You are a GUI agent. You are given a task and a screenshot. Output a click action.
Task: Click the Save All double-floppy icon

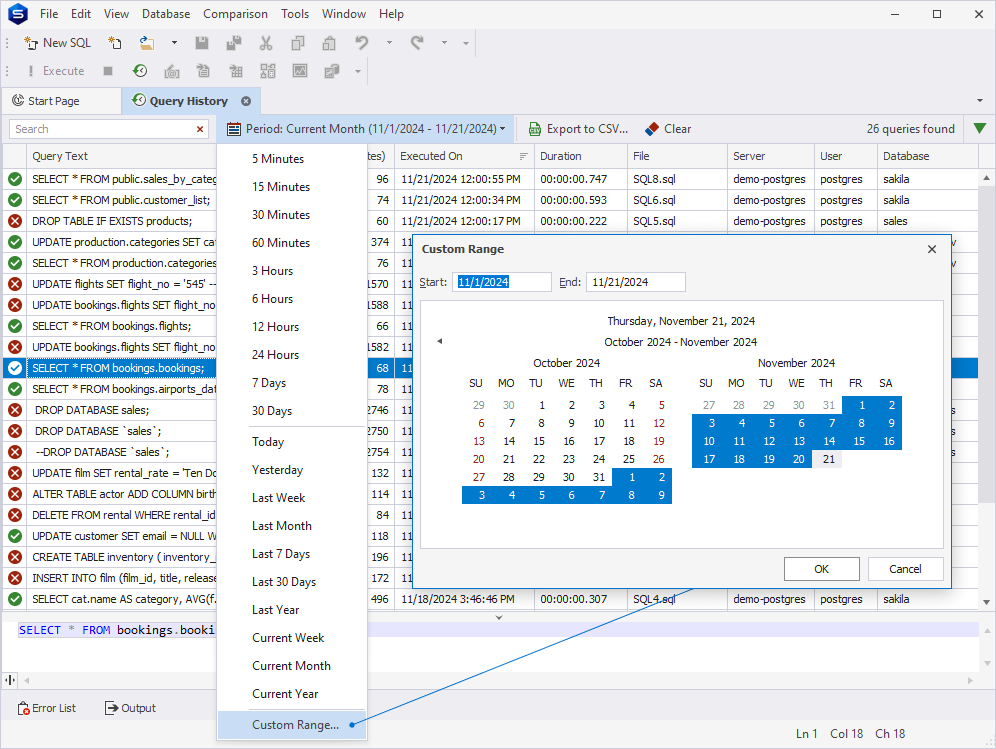pyautogui.click(x=234, y=43)
